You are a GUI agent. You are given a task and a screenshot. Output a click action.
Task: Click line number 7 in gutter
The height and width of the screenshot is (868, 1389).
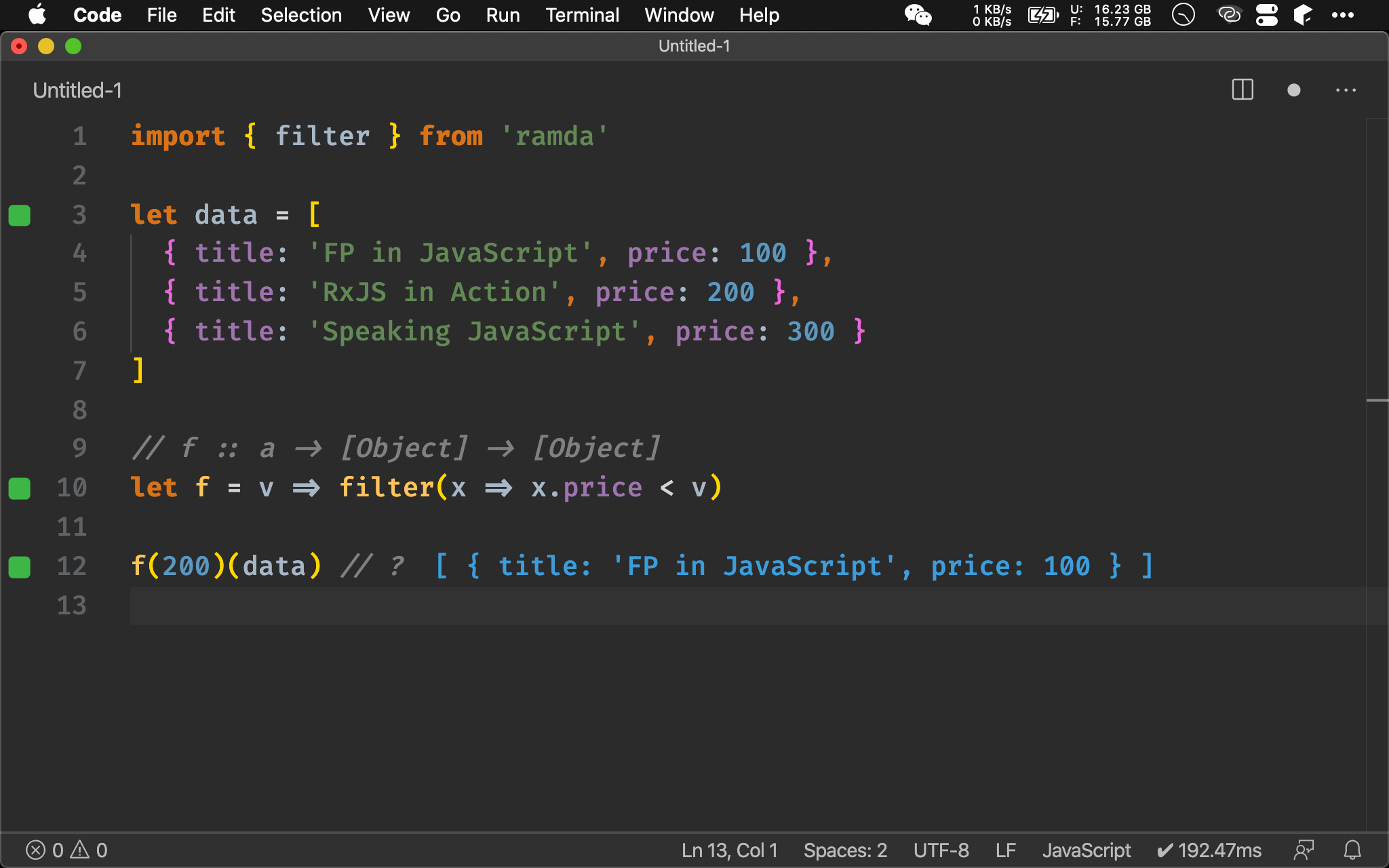tap(79, 371)
